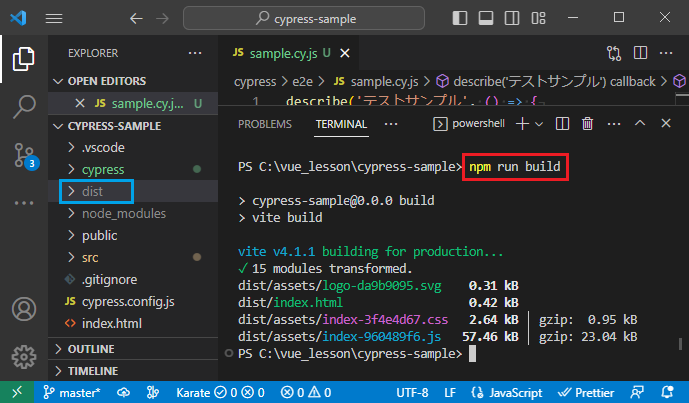Viewport: 689px width, 403px height.
Task: Toggle the secondary side bar layout icon
Action: tap(511, 18)
